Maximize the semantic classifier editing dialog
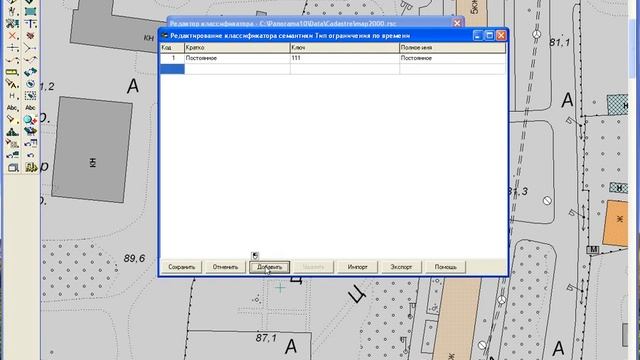The image size is (640, 360). point(489,36)
